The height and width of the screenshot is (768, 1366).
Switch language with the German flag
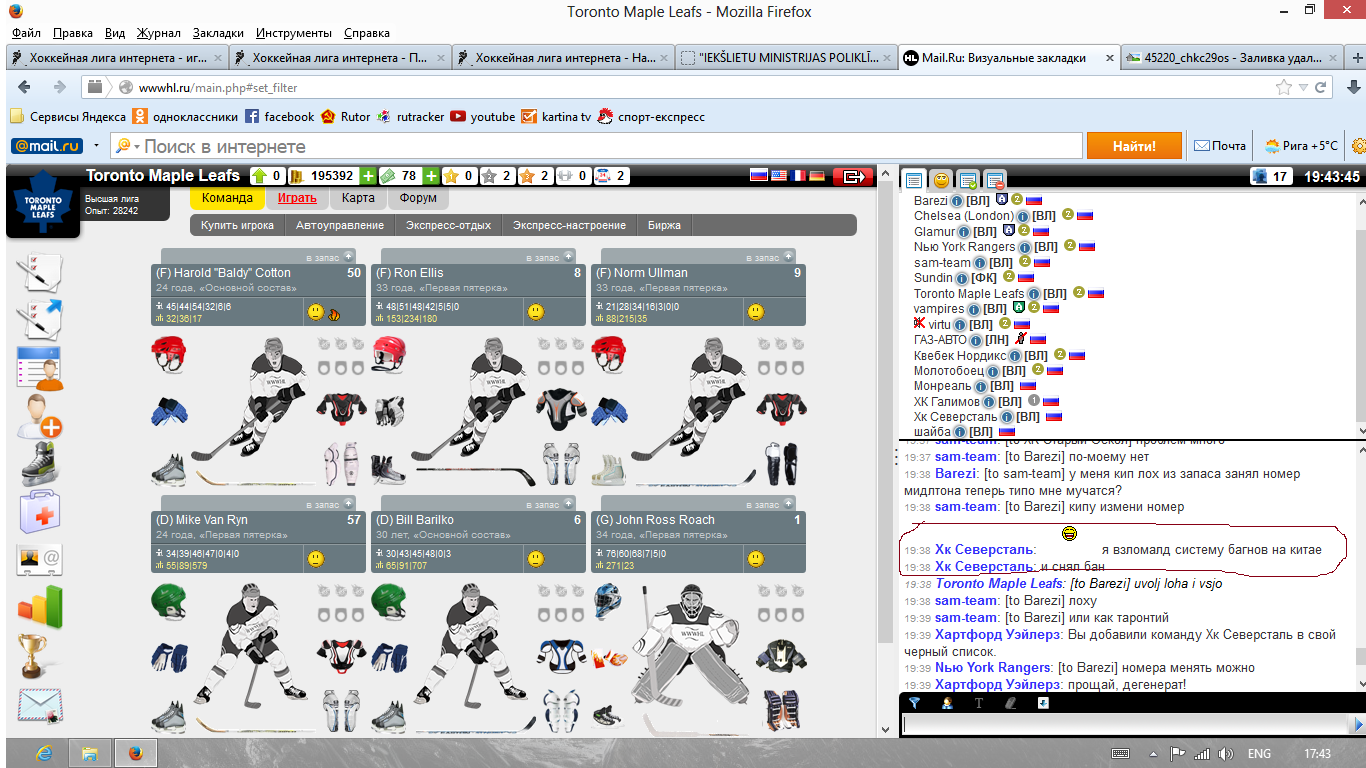[816, 176]
